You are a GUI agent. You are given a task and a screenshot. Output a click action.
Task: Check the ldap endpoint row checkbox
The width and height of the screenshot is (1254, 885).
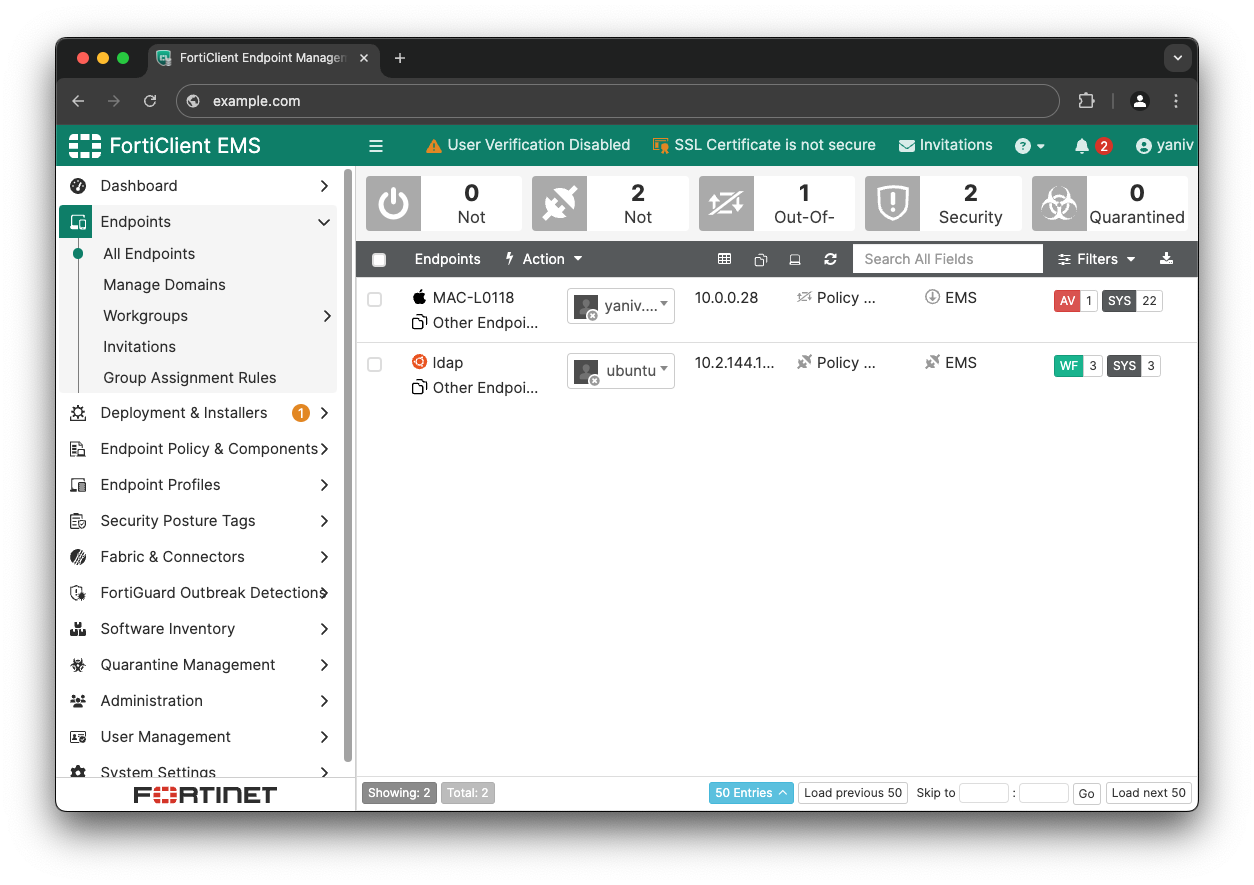tap(374, 363)
